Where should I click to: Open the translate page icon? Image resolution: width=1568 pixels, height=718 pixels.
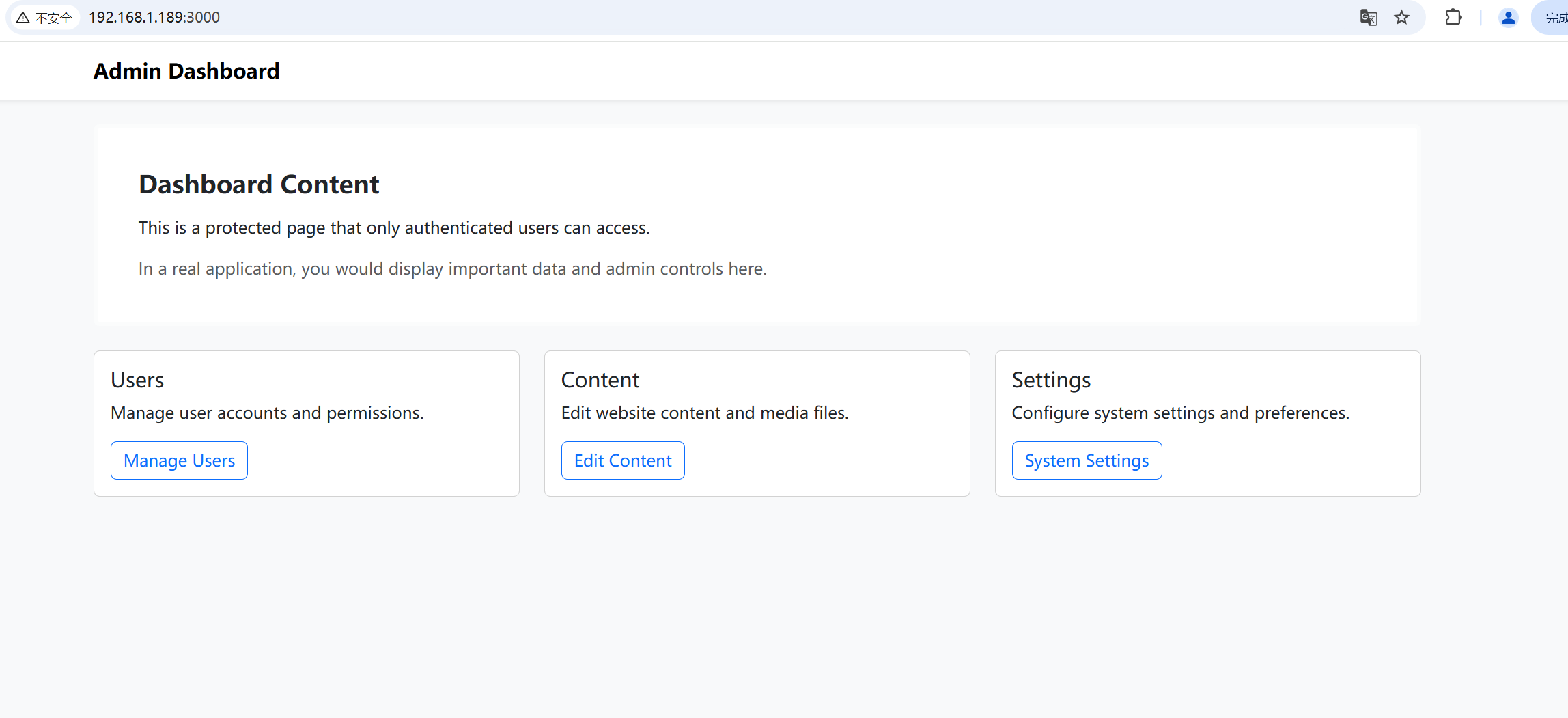pyautogui.click(x=1368, y=18)
